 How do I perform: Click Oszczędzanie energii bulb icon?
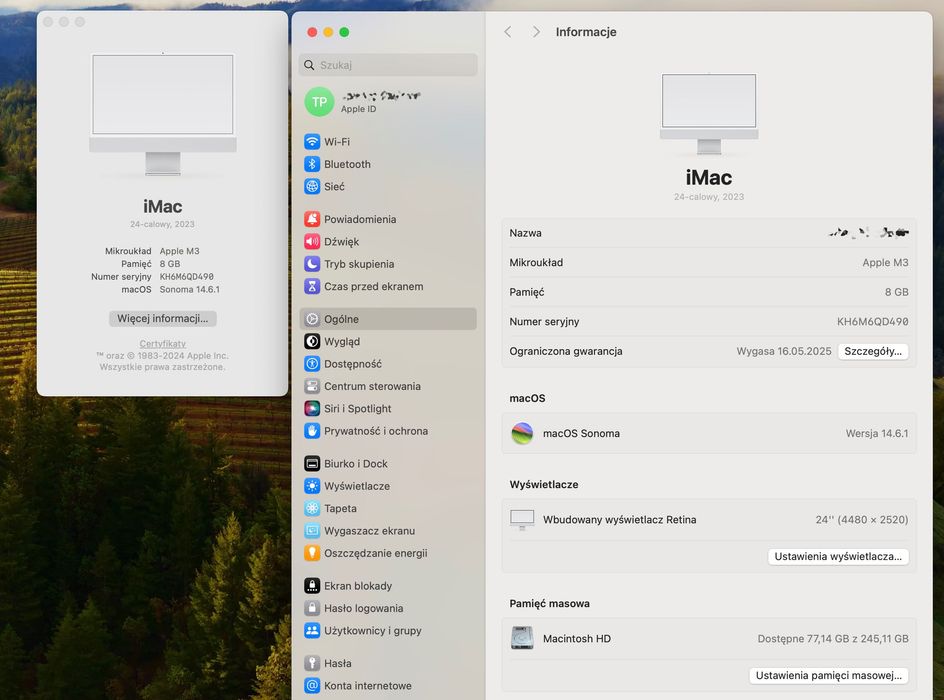click(312, 553)
